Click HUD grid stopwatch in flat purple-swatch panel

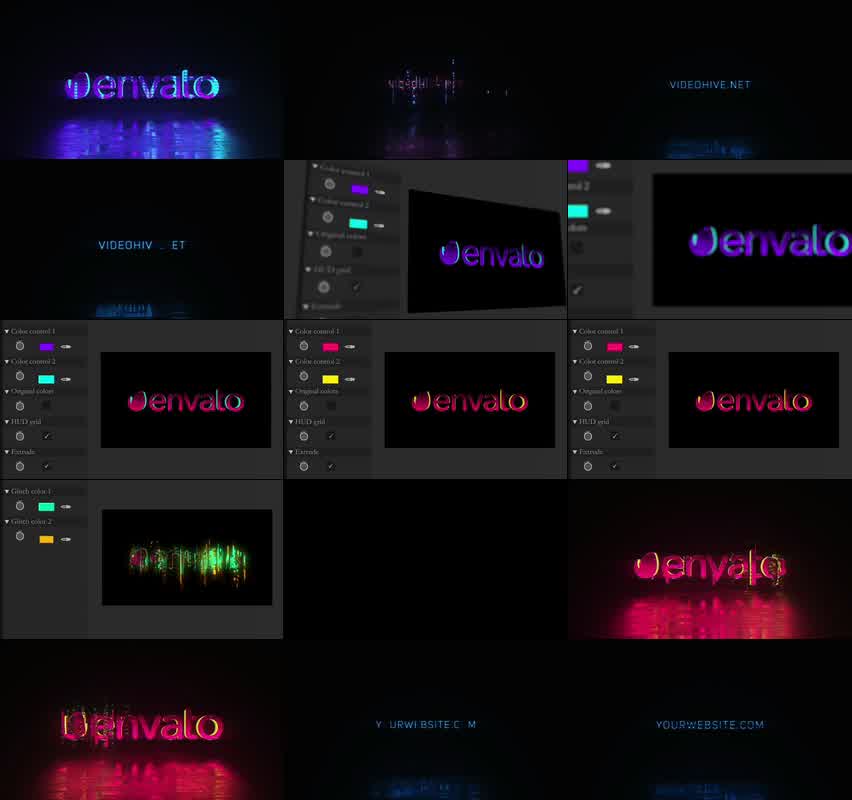[x=20, y=436]
